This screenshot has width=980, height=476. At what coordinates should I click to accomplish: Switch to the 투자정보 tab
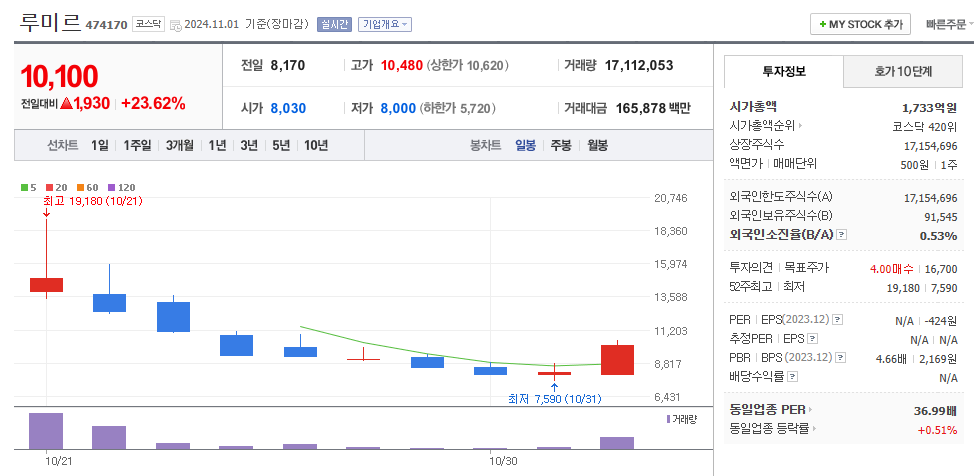click(784, 72)
